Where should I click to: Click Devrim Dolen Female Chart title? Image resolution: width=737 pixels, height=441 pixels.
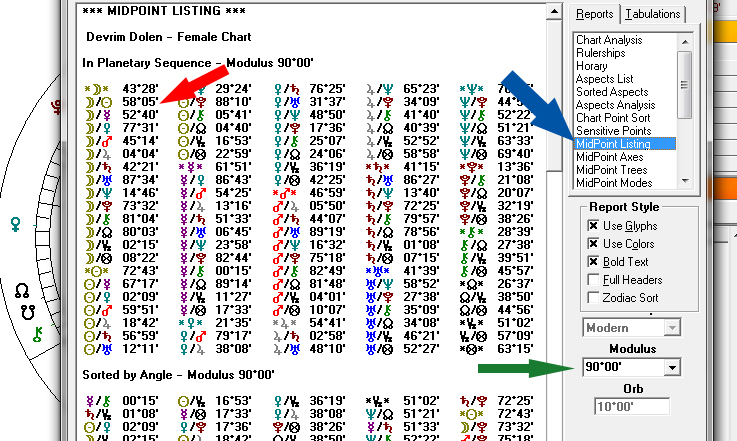[x=169, y=37]
